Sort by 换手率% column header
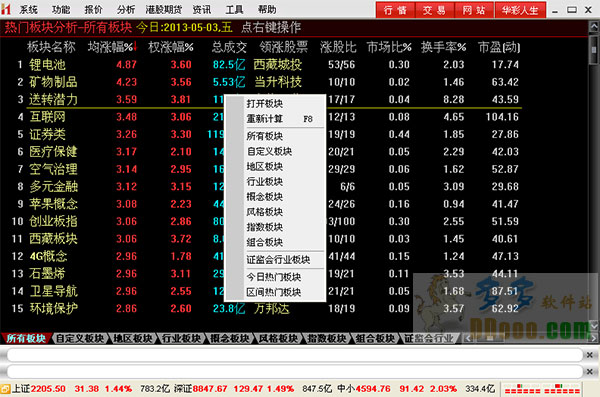 [444, 47]
